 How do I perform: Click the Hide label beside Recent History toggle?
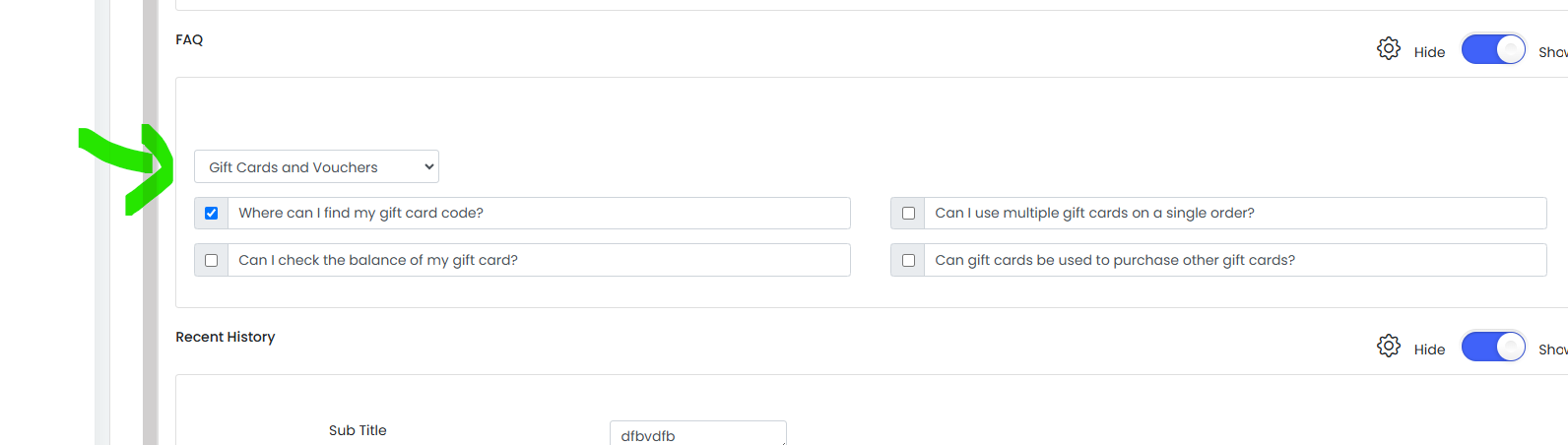pyautogui.click(x=1429, y=350)
